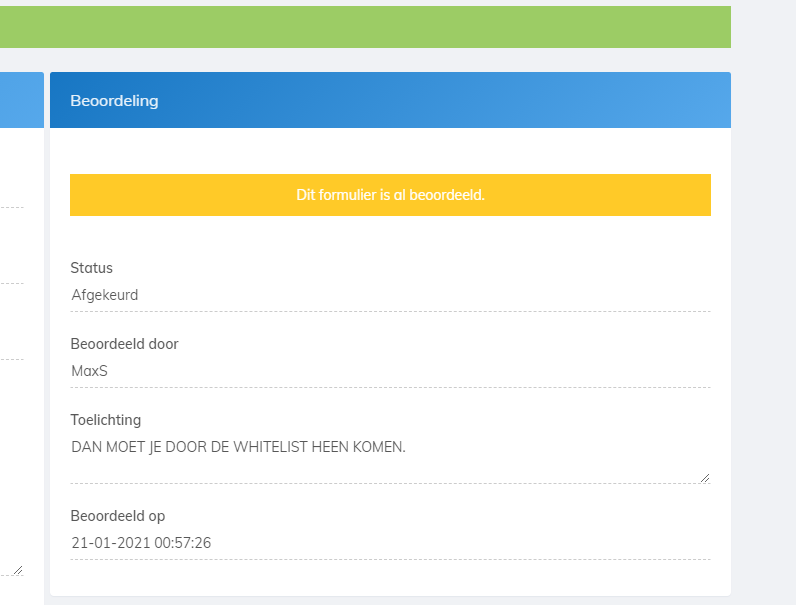Select the Beoordeeld door field with MaxS
The width and height of the screenshot is (796, 605).
(390, 372)
